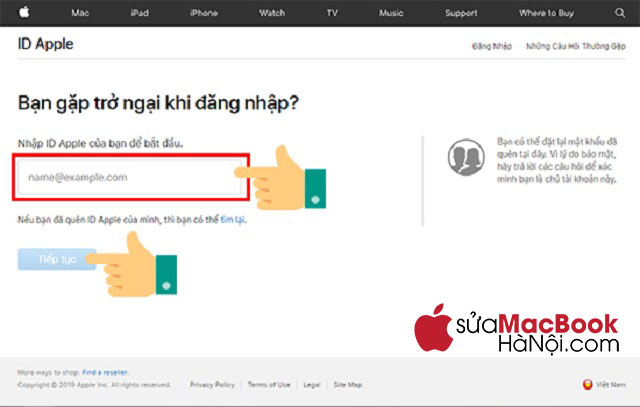Image resolution: width=640 pixels, height=407 pixels.
Task: Open the Site Map link
Action: click(348, 385)
